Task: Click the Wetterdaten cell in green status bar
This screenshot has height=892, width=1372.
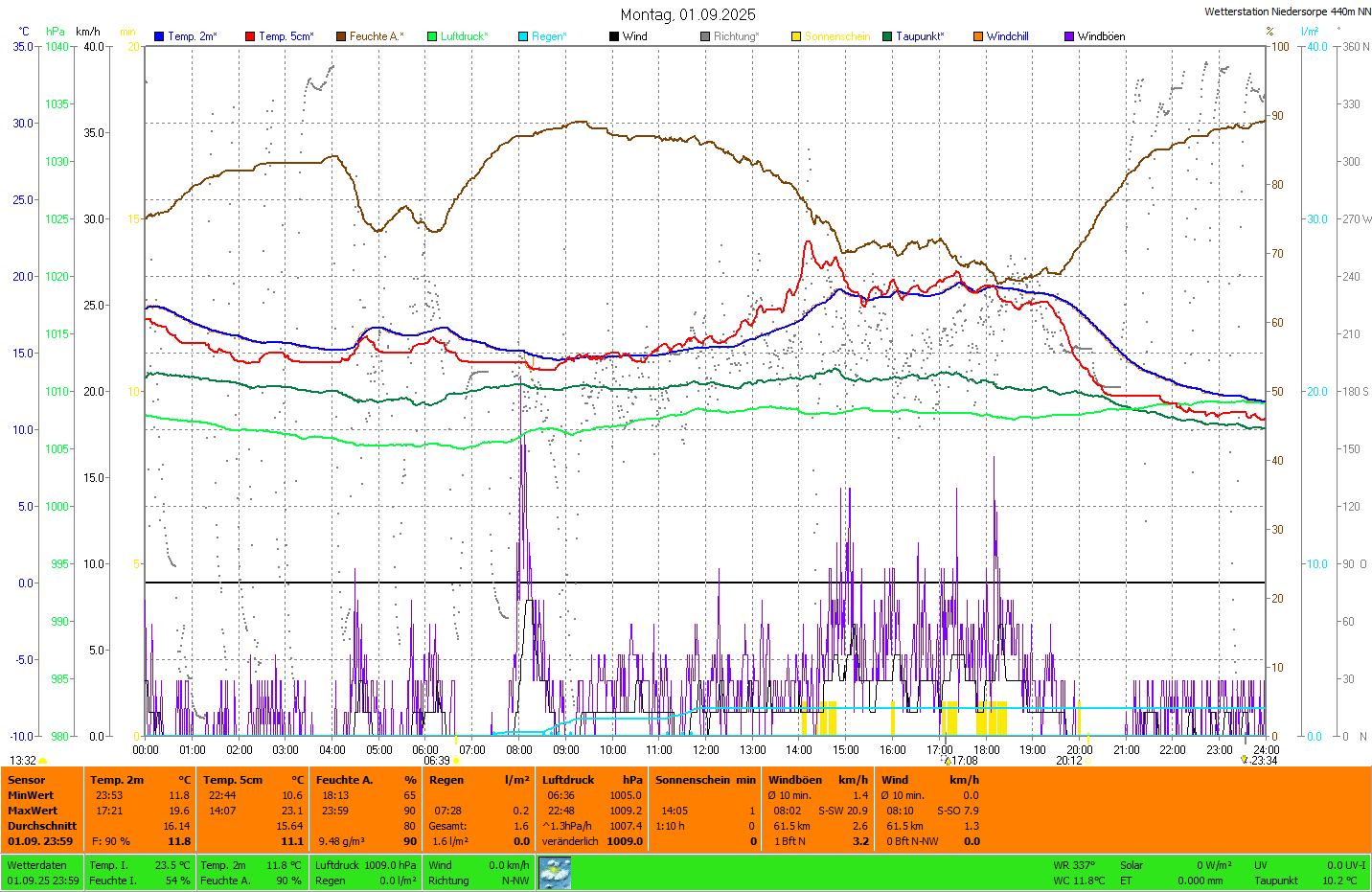Action: point(37,865)
